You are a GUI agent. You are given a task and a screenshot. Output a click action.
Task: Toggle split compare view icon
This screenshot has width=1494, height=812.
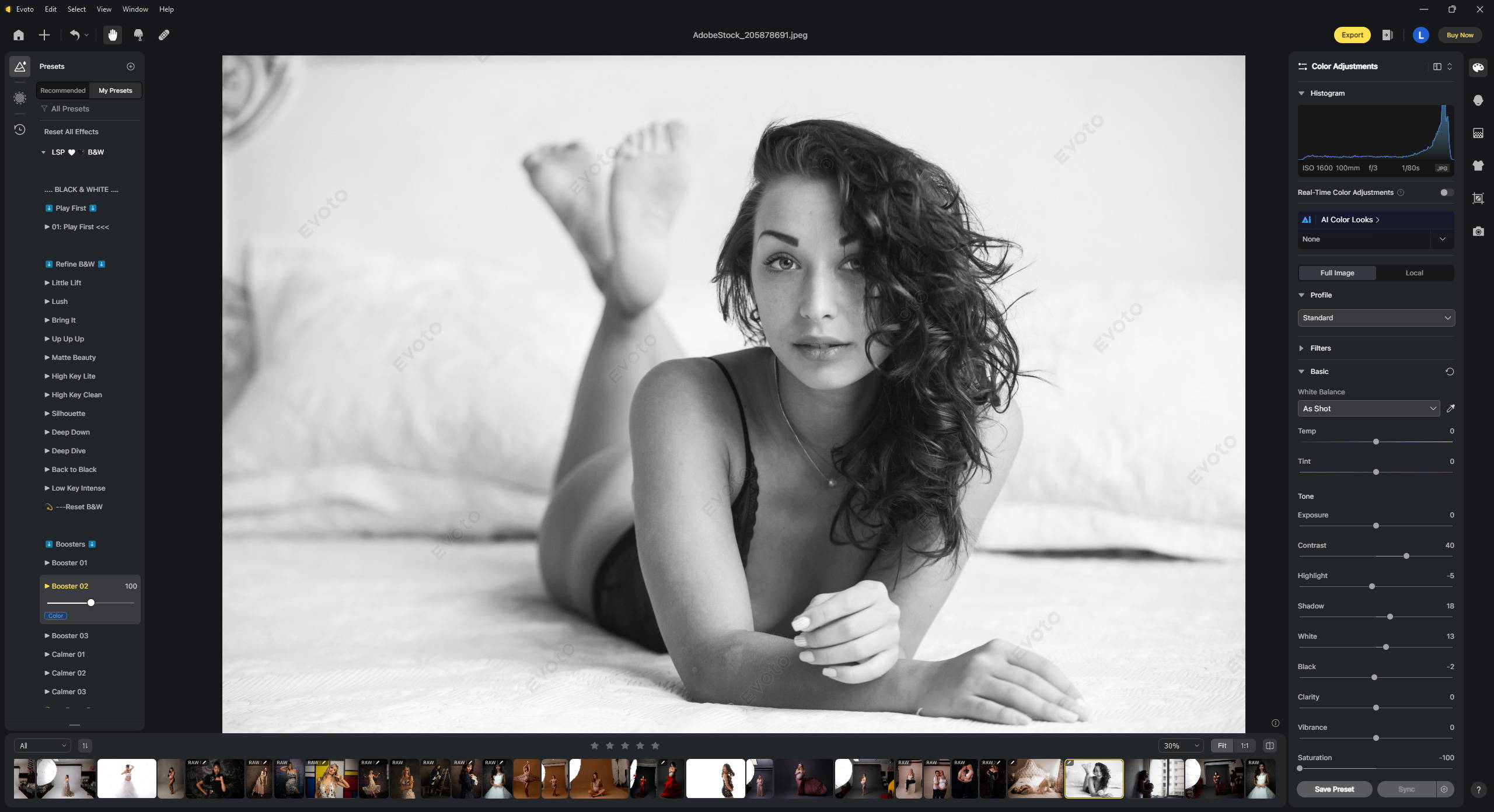click(1269, 745)
